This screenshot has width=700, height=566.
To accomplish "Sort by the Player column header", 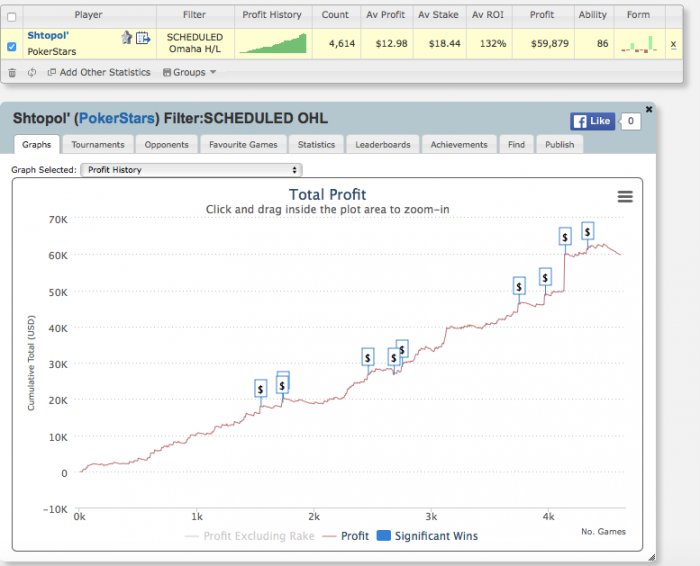I will (x=88, y=15).
